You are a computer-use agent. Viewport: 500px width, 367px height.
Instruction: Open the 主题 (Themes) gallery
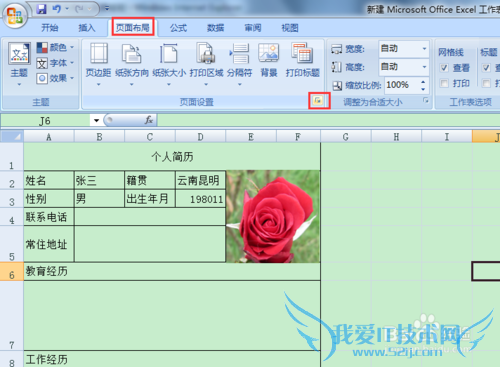[19, 64]
